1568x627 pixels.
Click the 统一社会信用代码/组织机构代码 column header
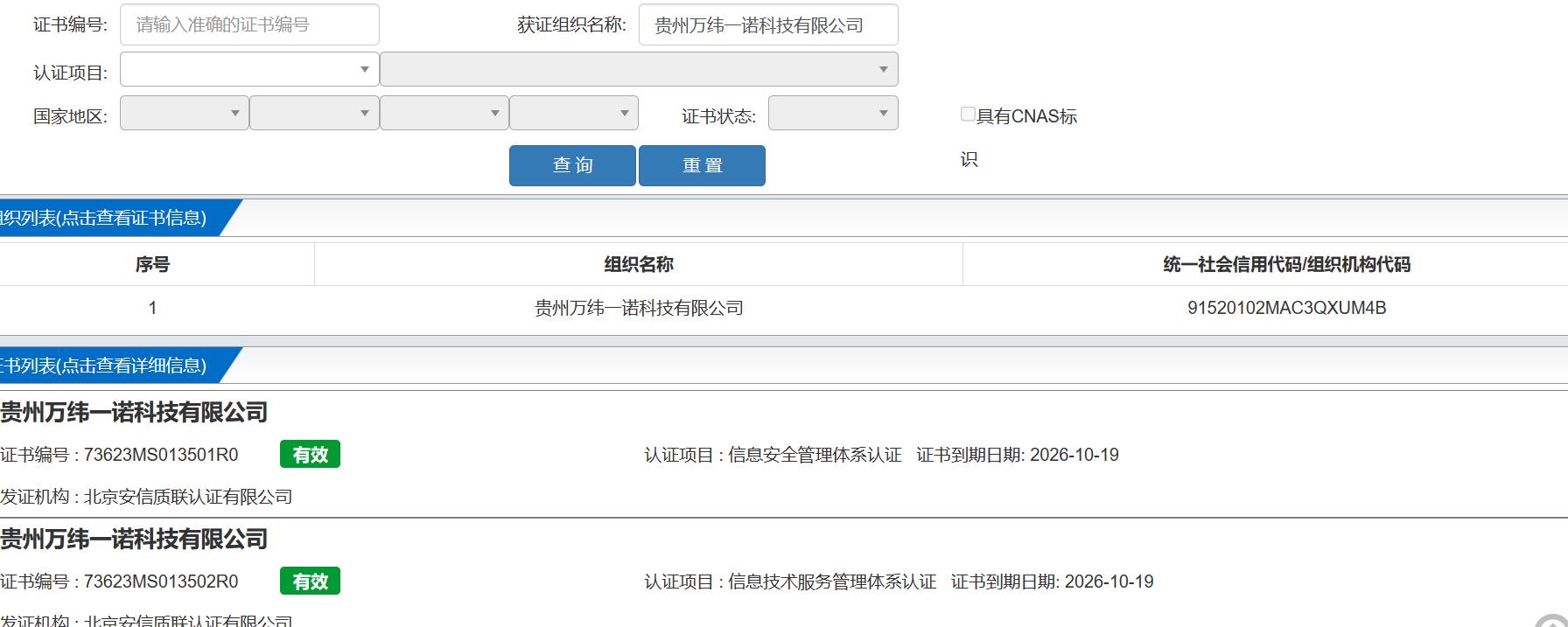pyautogui.click(x=1286, y=264)
